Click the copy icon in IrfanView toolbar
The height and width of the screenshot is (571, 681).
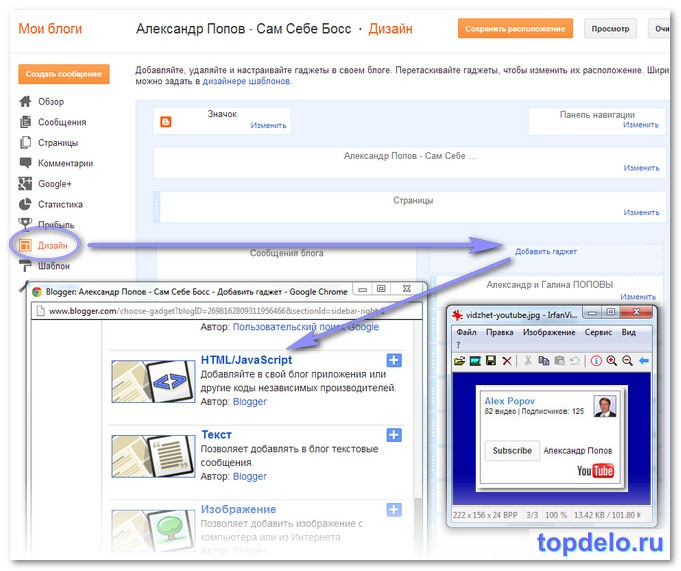543,361
